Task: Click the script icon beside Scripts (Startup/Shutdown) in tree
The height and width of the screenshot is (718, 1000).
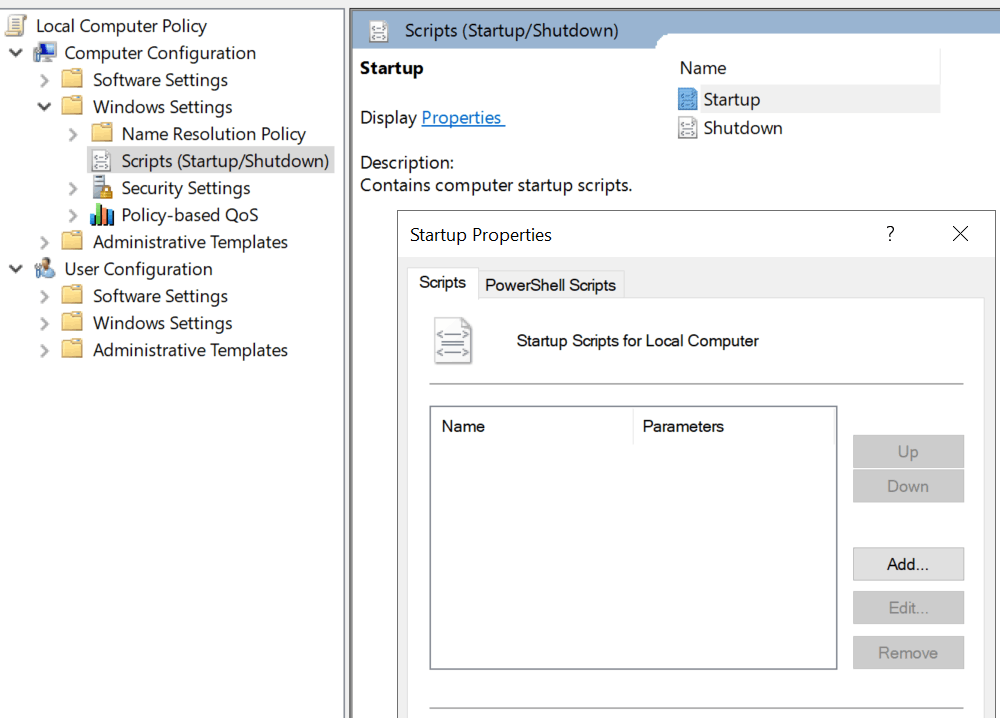Action: pyautogui.click(x=101, y=161)
